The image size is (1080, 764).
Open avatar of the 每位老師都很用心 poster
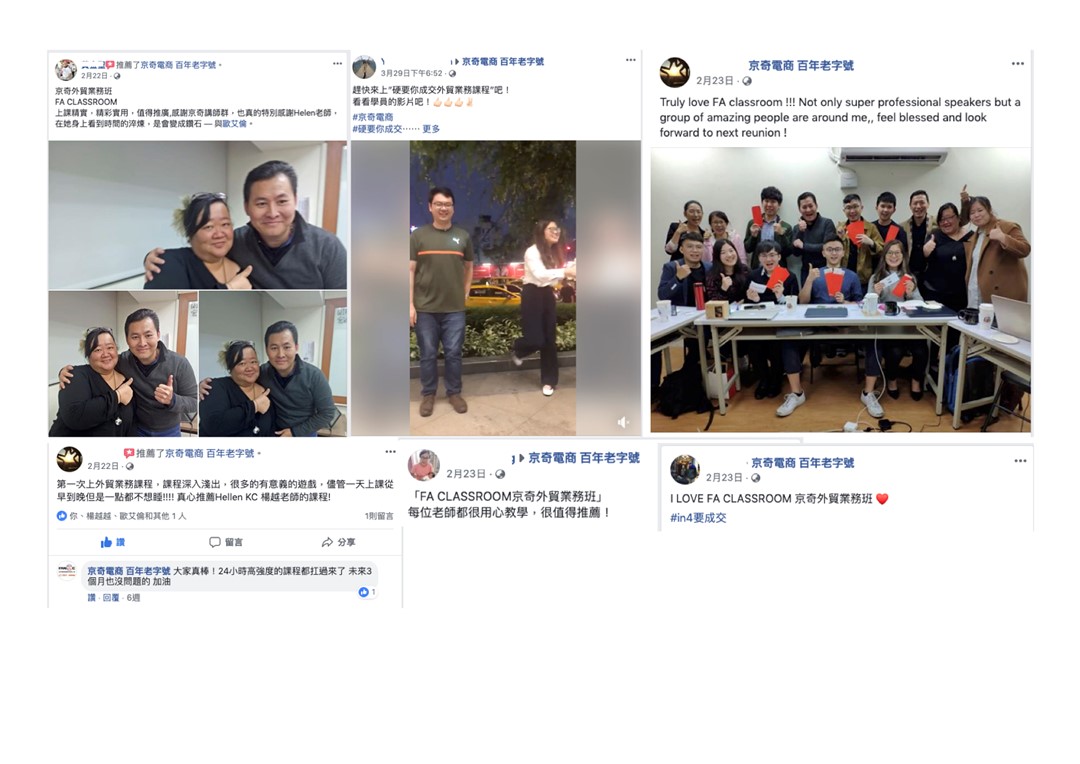click(x=424, y=466)
